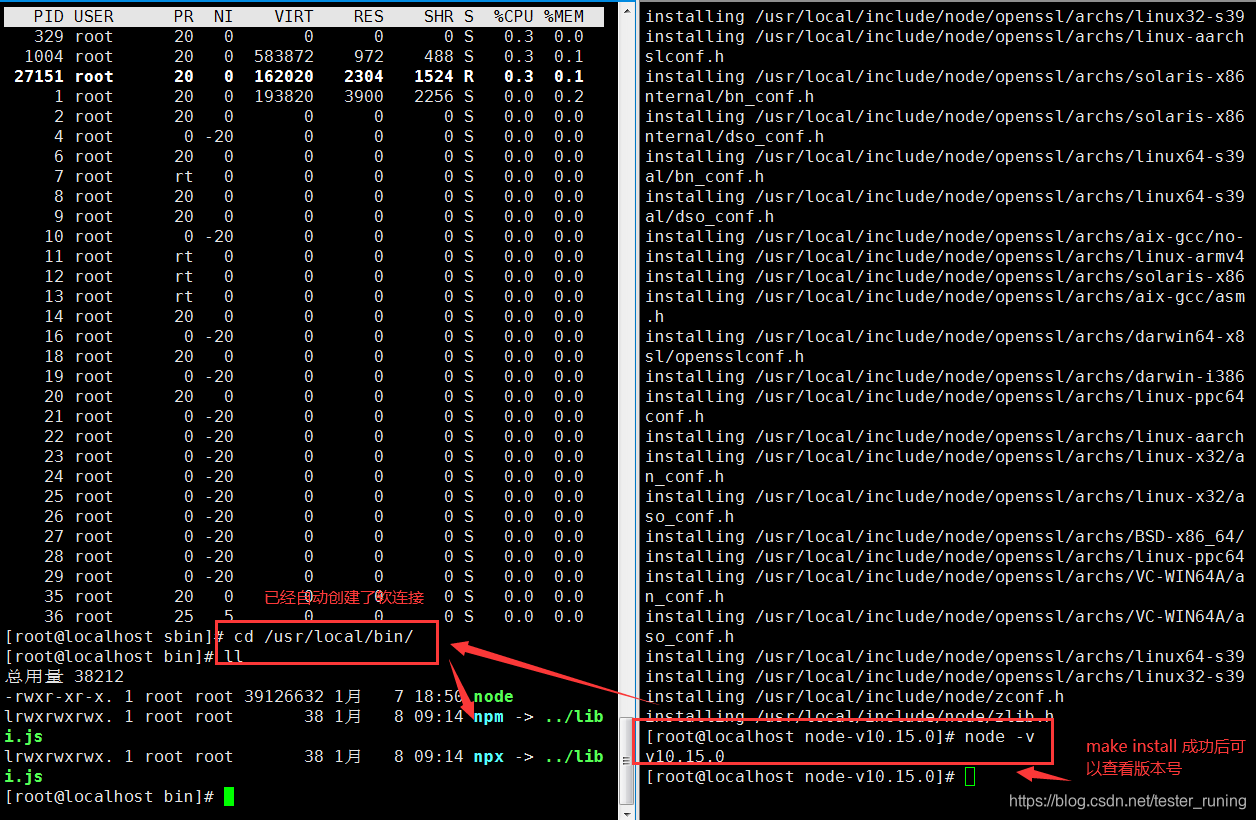Viewport: 1256px width, 820px height.
Task: Click the "ll" command in left terminal
Action: [233, 656]
